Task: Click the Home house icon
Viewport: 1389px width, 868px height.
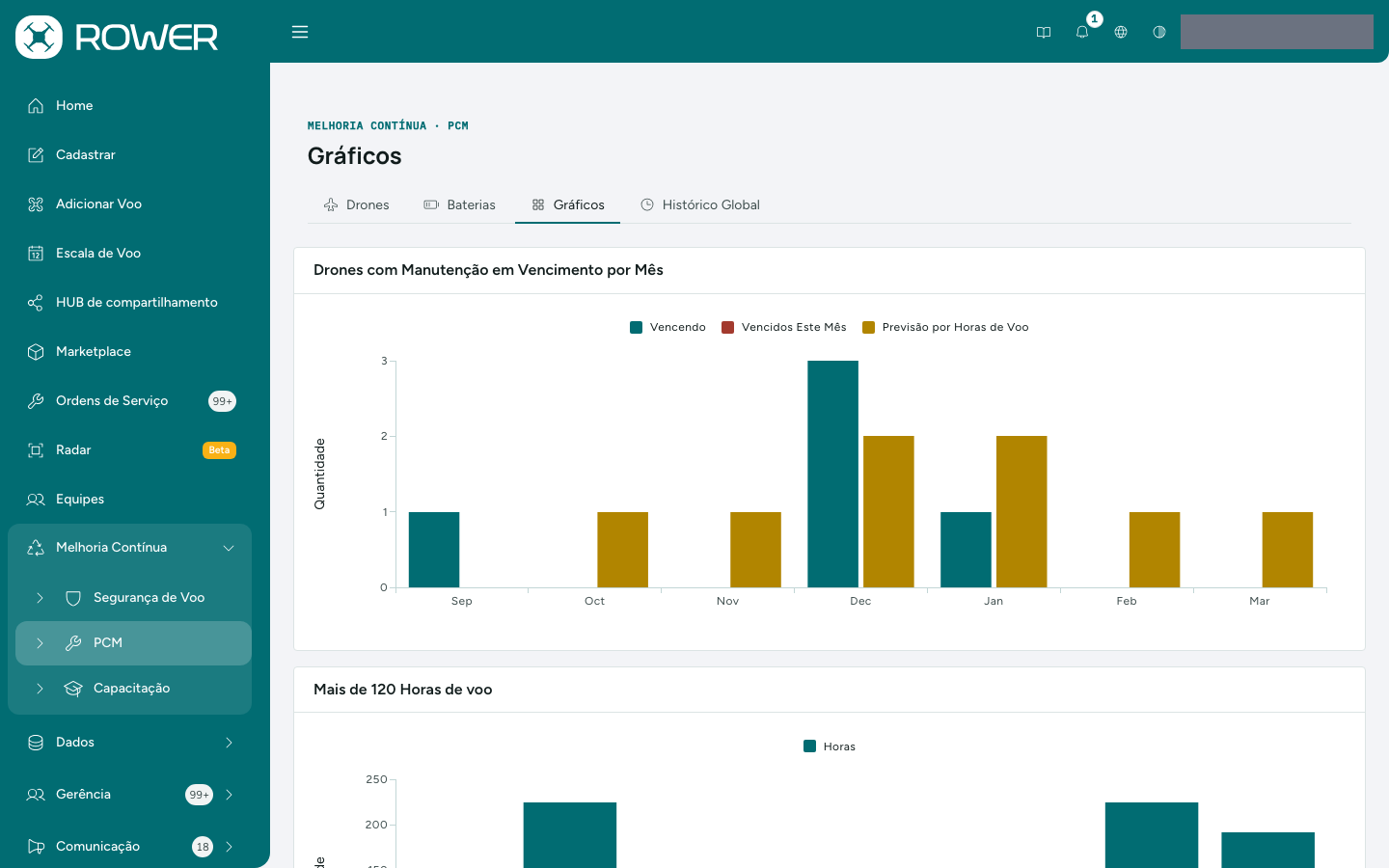Action: 36,106
